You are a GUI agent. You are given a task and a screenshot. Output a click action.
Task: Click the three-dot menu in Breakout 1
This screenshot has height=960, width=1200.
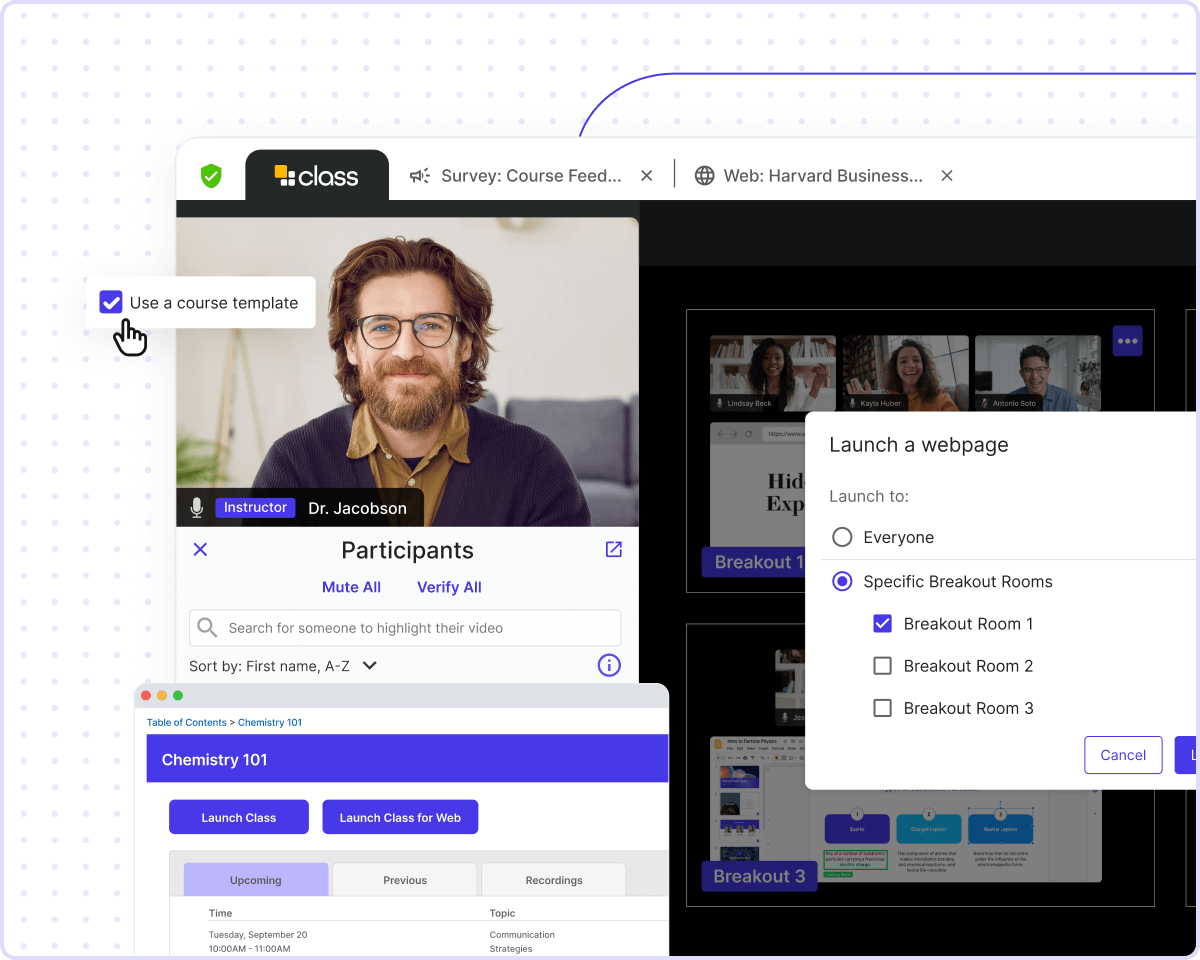click(x=1127, y=341)
